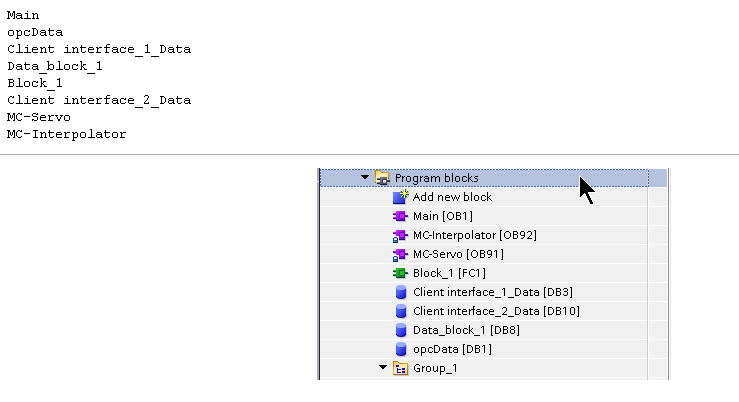Collapse the Group_1 tree node arrow
This screenshot has height=402, width=739.
(383, 368)
